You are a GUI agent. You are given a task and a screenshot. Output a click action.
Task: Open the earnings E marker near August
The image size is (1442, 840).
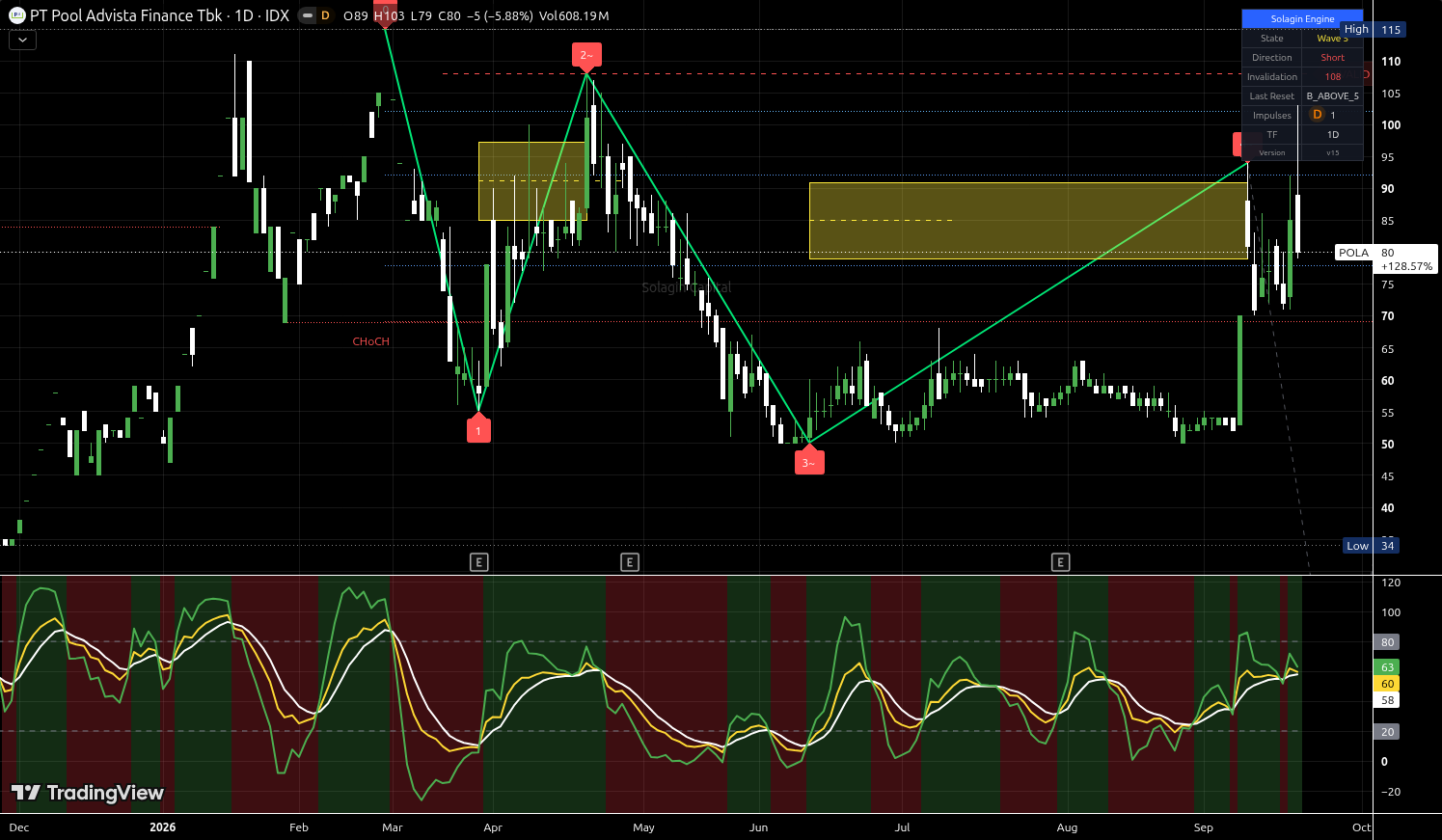pos(1061,562)
